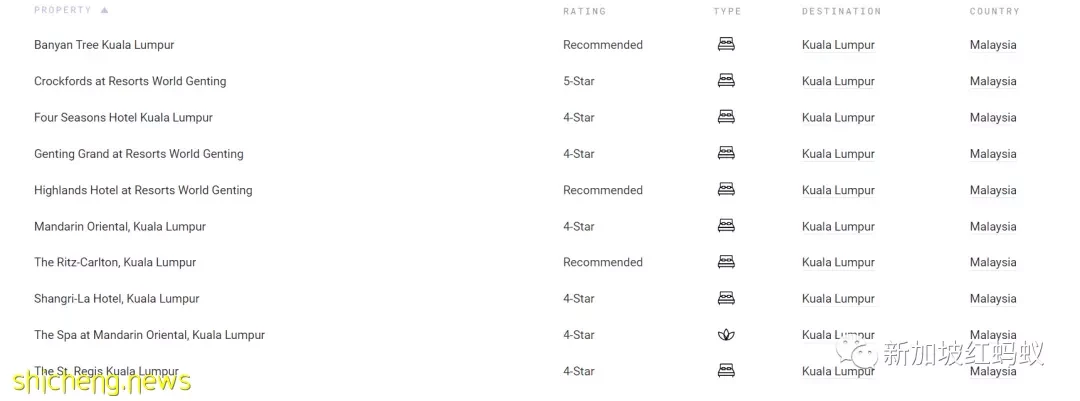This screenshot has height=401, width=1080.
Task: Click the bed icon for Banyan Tree Kuala Lumpur
Action: pyautogui.click(x=726, y=45)
